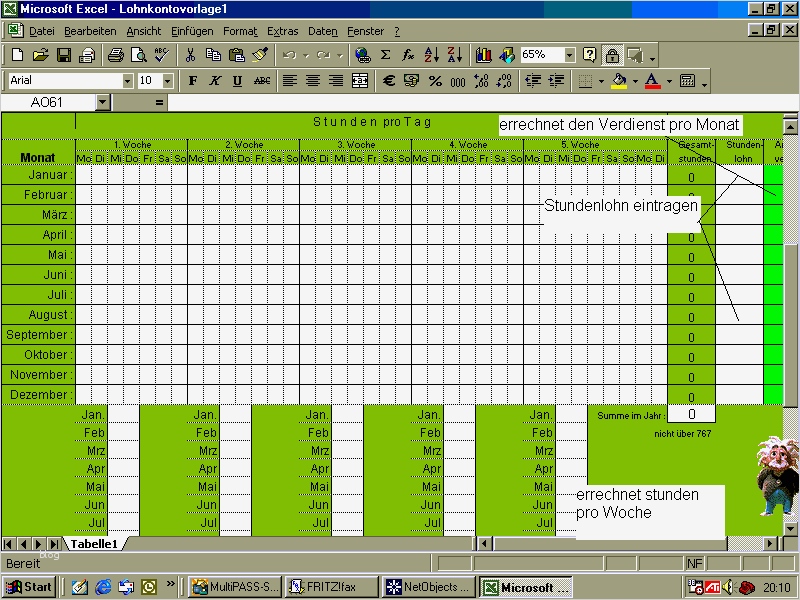800x600 pixels.
Task: Paste with the clipboard icon
Action: [237, 55]
